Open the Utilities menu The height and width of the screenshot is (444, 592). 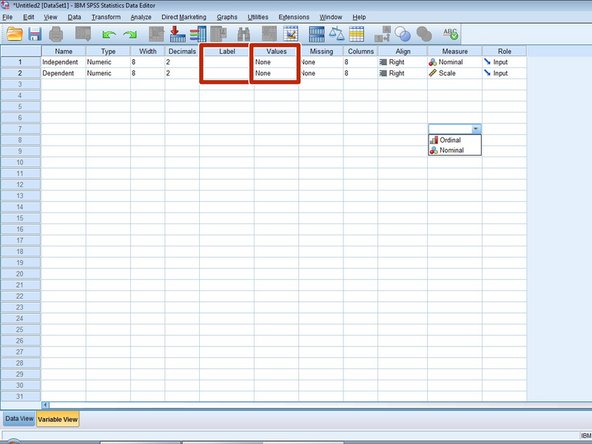tap(258, 17)
